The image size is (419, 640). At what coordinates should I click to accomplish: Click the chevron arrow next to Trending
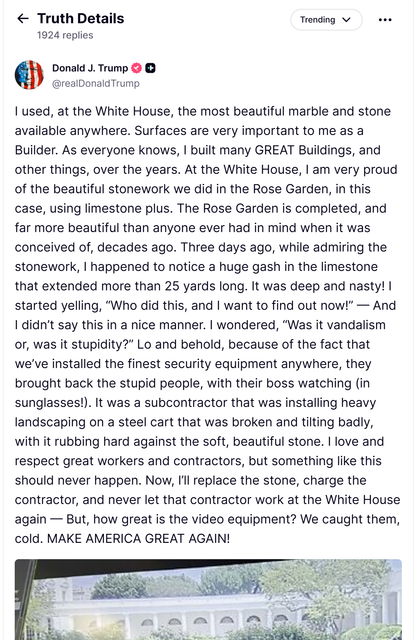click(346, 20)
